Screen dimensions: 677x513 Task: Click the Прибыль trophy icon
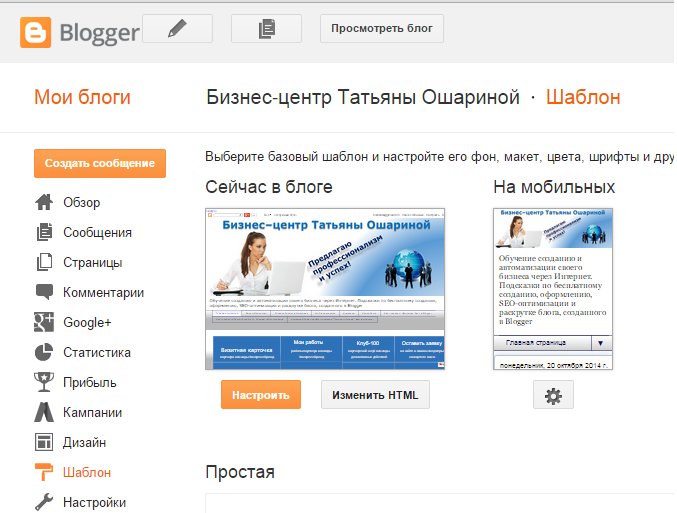tap(44, 382)
